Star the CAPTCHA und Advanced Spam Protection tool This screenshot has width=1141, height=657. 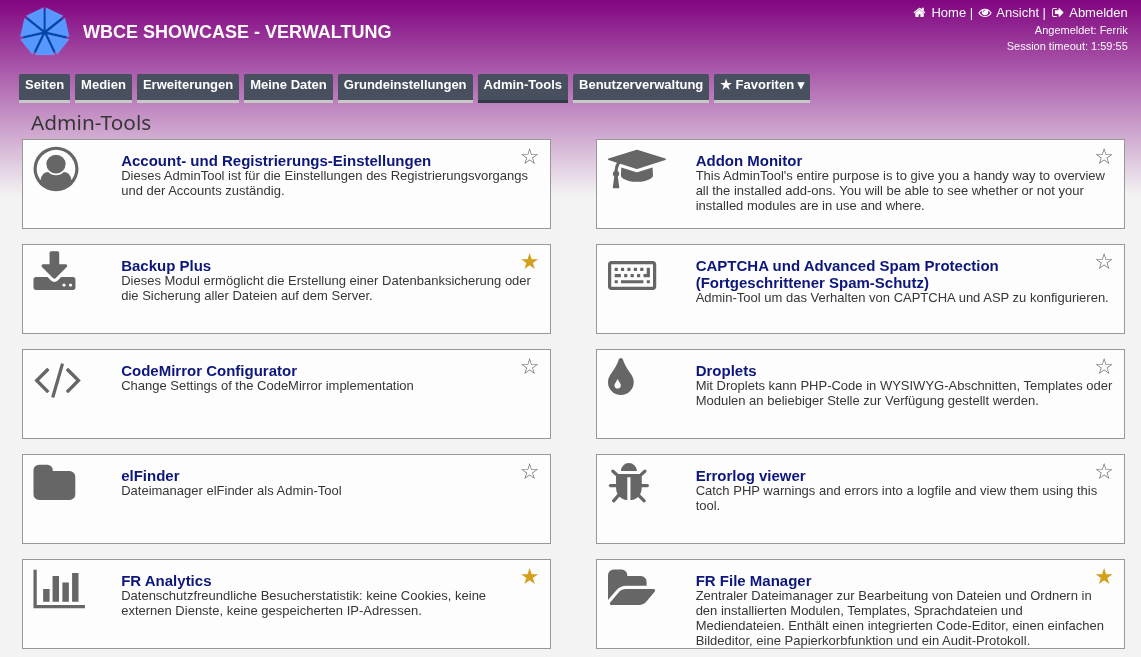[1104, 261]
